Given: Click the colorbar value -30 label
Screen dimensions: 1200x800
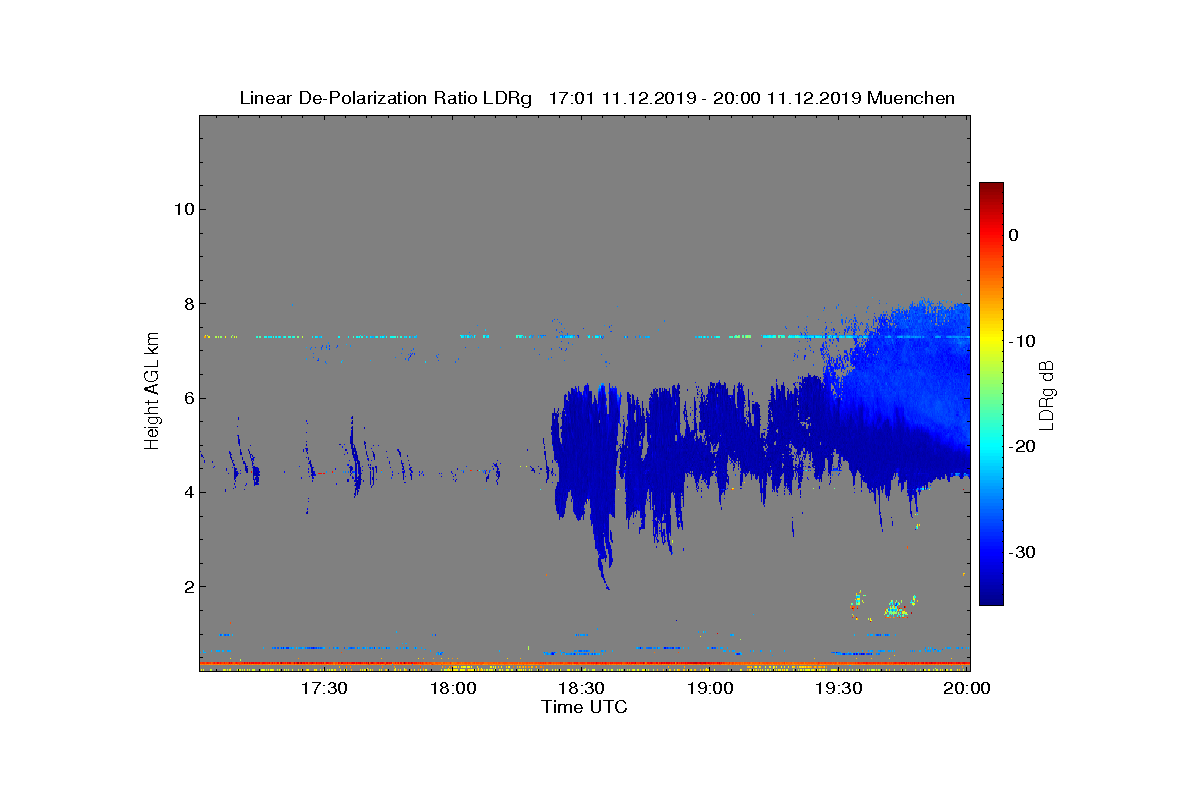Looking at the screenshot, I should point(1021,553).
